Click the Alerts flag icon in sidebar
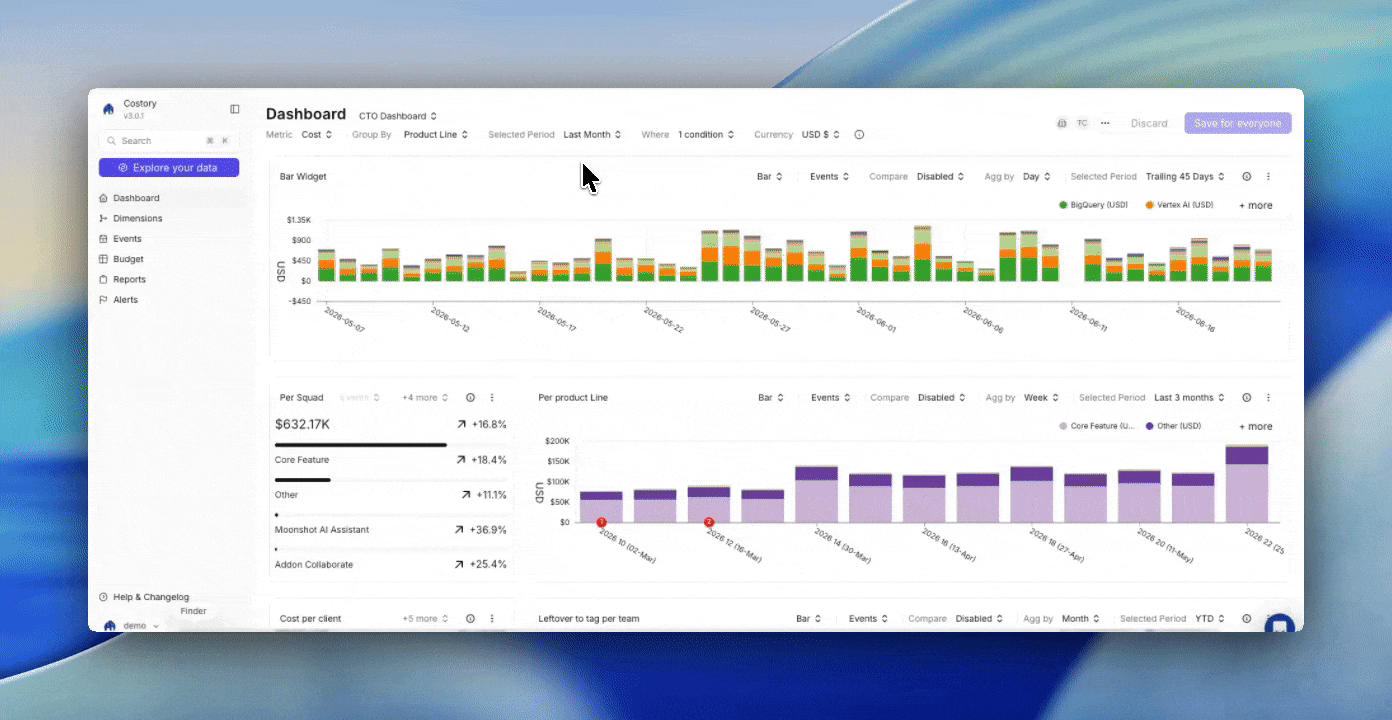The height and width of the screenshot is (720, 1392). coord(104,300)
